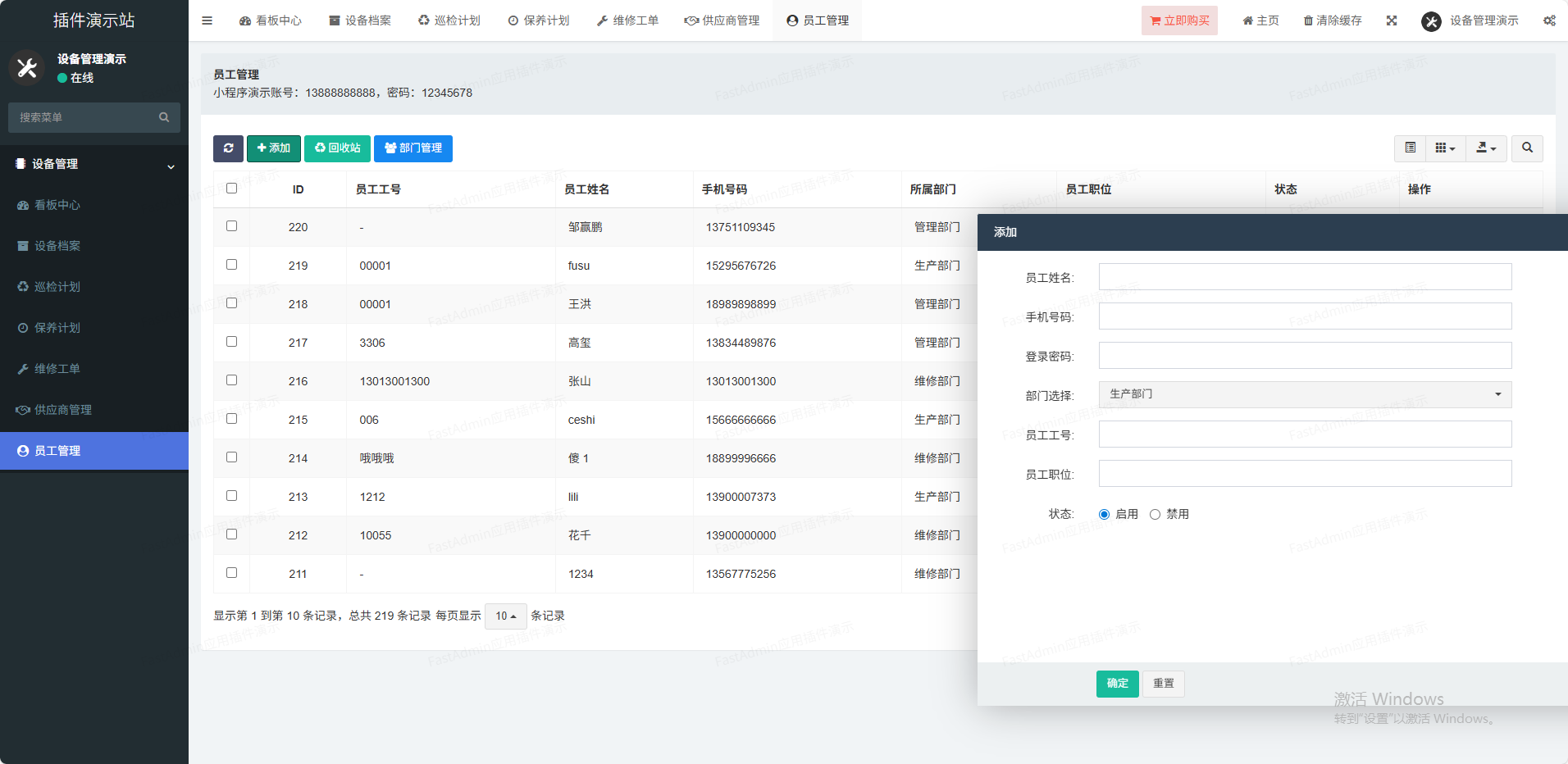This screenshot has width=1568, height=764.
Task: Toggle the table card view icon
Action: [x=1410, y=148]
